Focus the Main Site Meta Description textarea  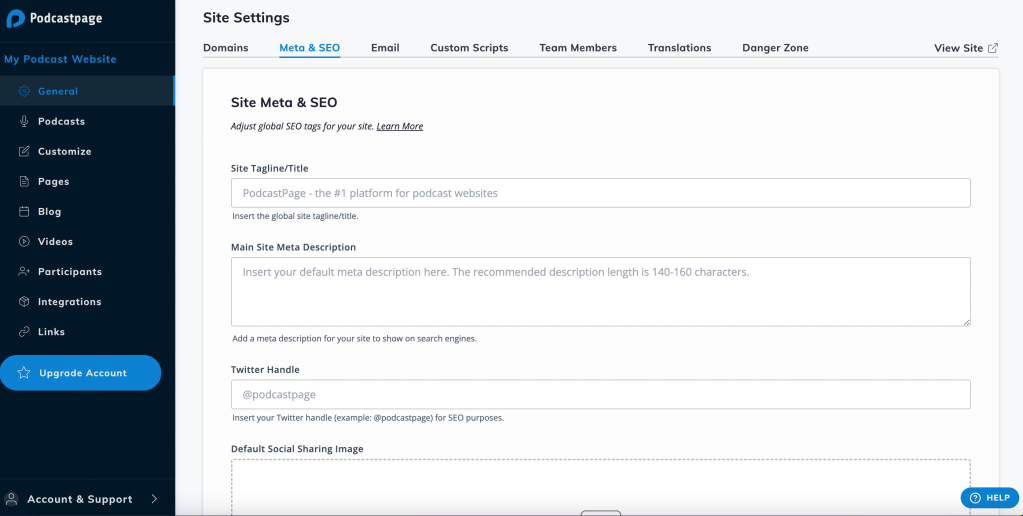click(600, 292)
